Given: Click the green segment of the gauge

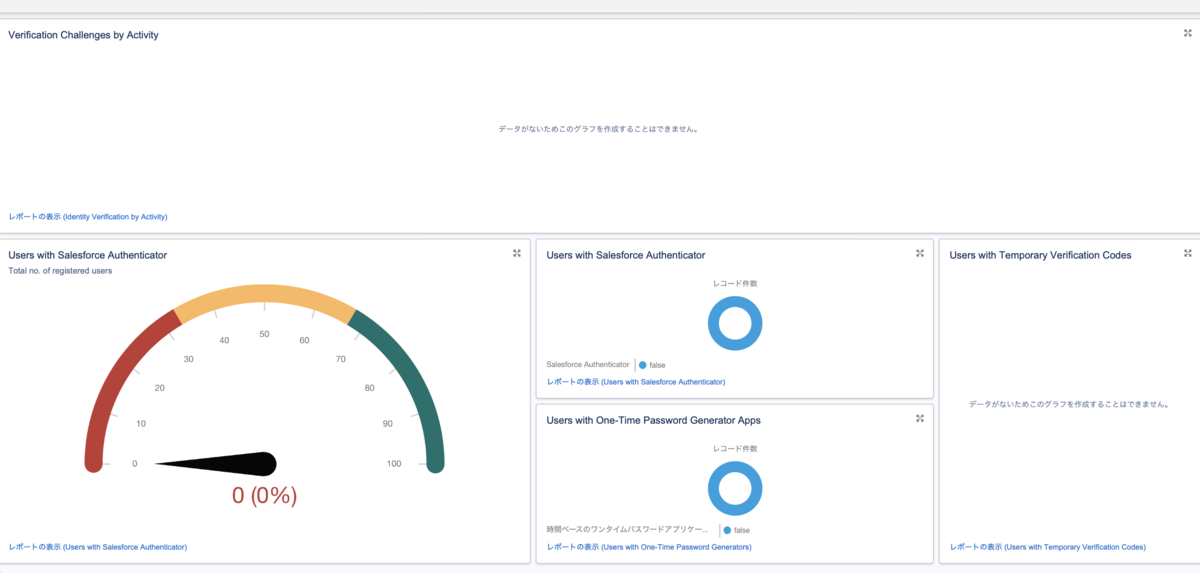Looking at the screenshot, I should [410, 385].
